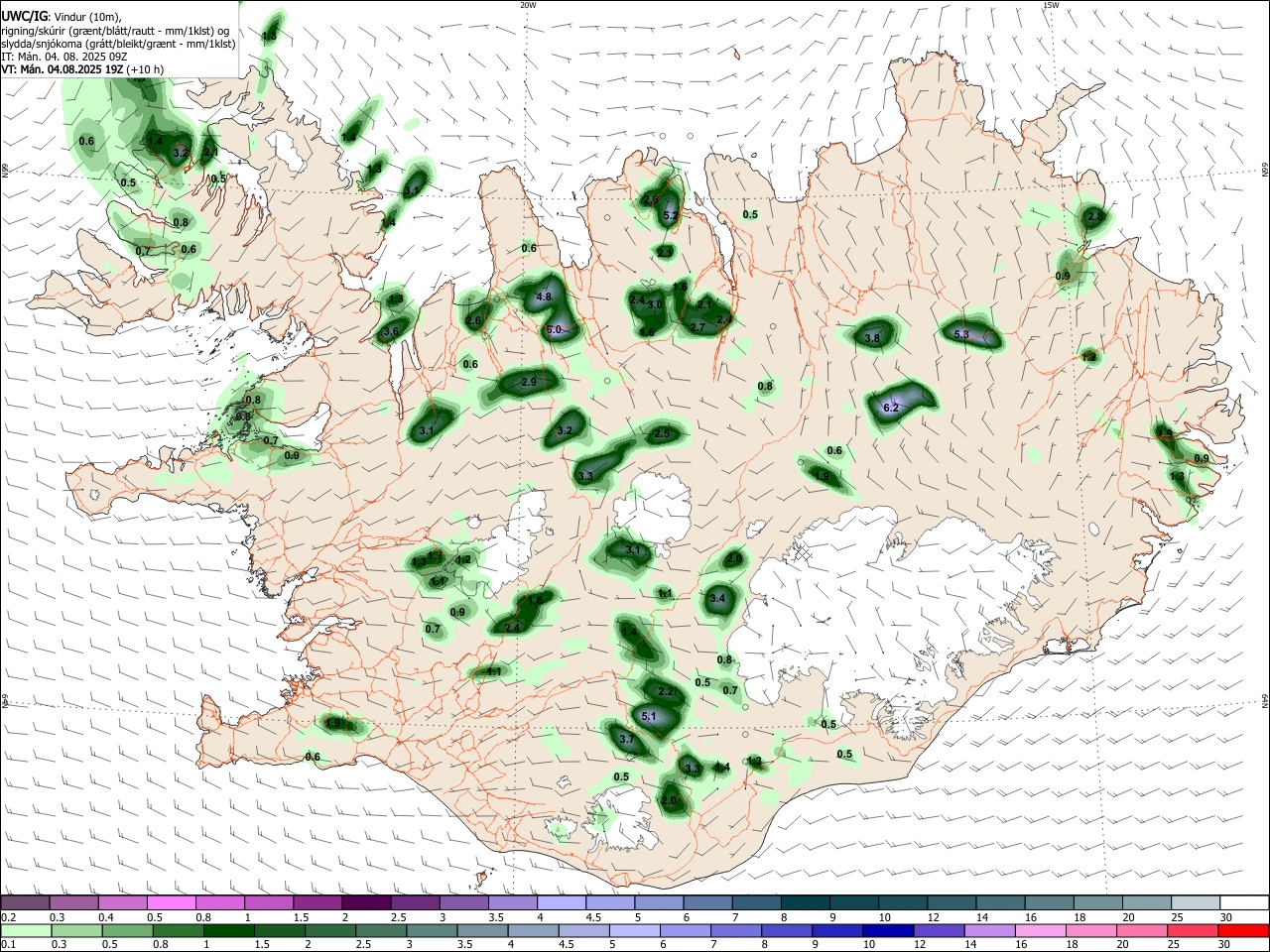Click the bright red swatch after 30 in rain legend

[1244, 930]
